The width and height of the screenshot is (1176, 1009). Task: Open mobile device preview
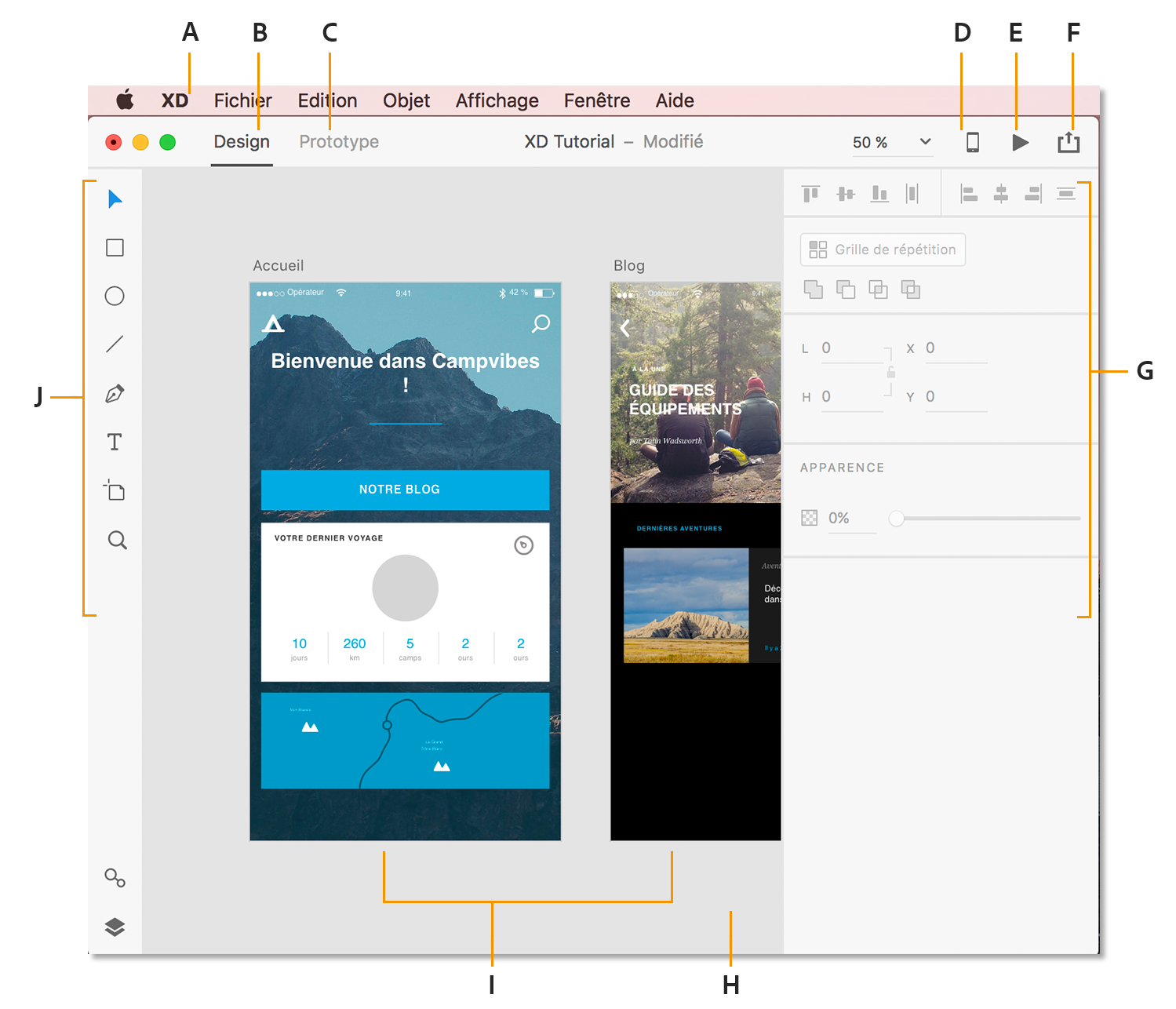973,142
